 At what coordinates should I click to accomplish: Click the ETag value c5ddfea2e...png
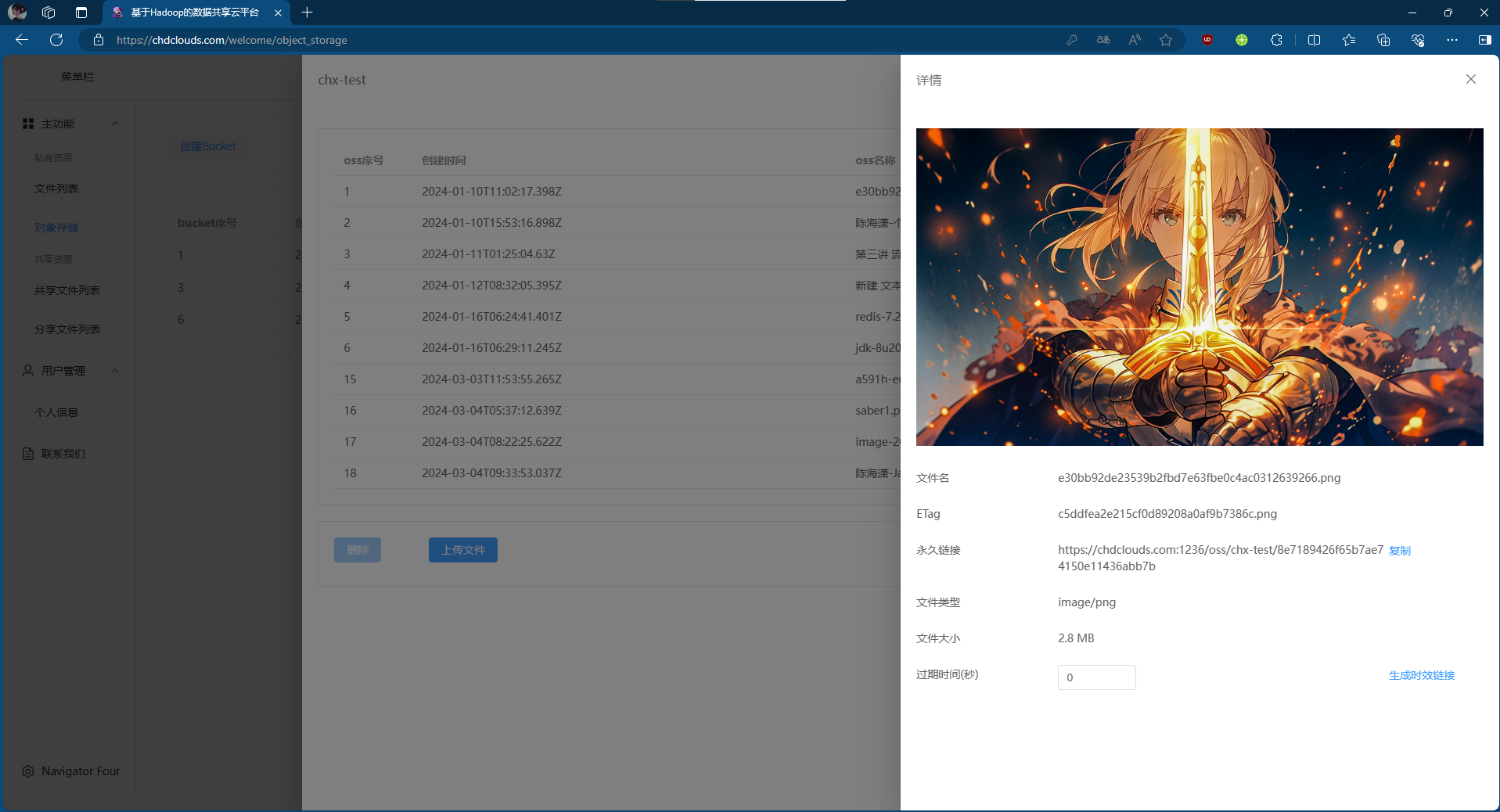coord(1167,514)
